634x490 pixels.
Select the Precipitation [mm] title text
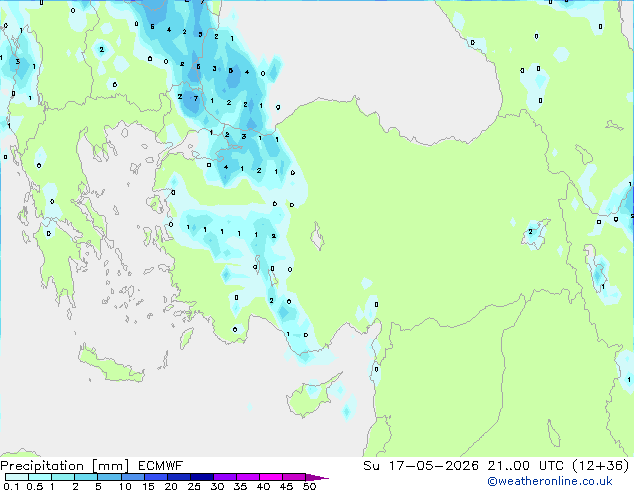click(x=64, y=466)
